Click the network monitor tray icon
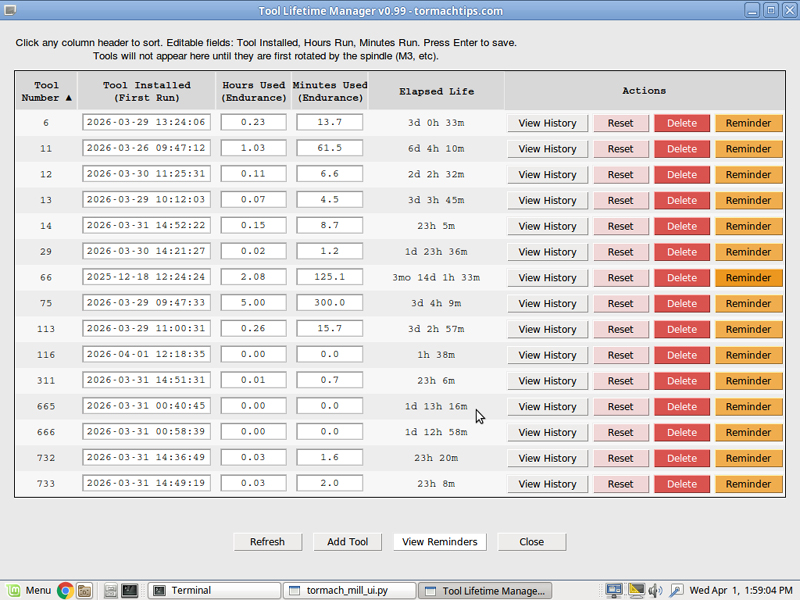Image resolution: width=800 pixels, height=600 pixels. click(x=614, y=590)
